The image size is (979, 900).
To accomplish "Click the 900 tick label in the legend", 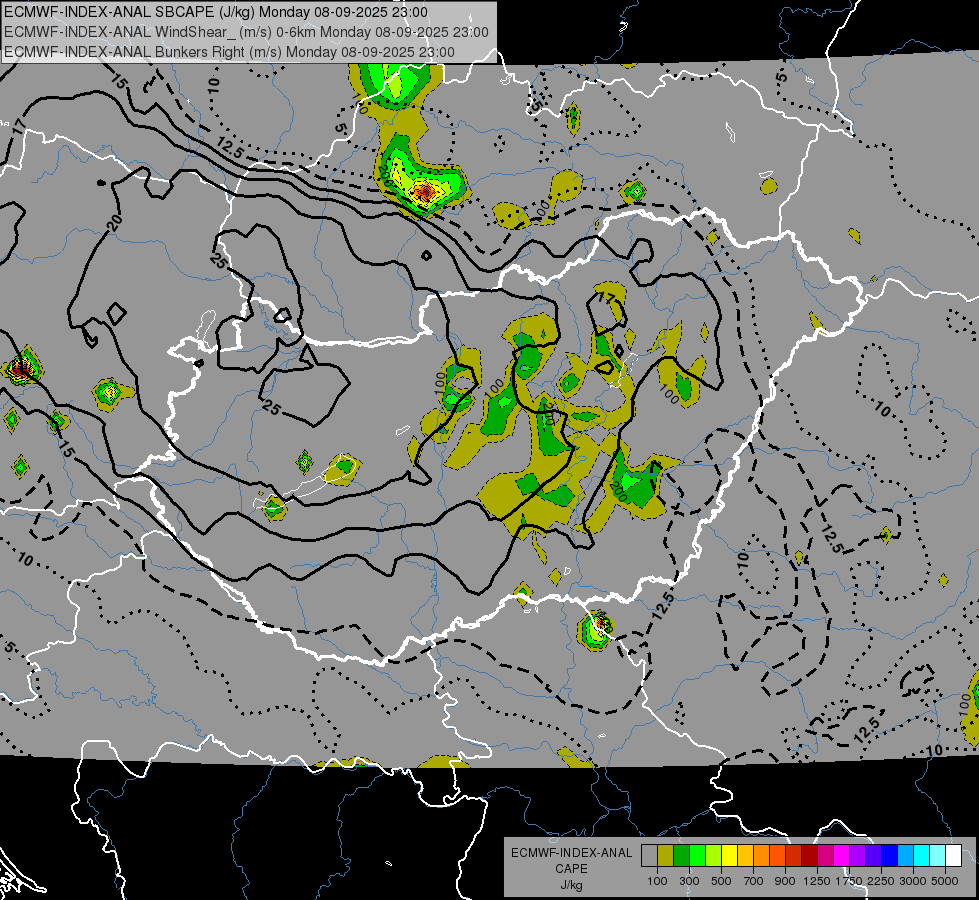I will pos(785,881).
